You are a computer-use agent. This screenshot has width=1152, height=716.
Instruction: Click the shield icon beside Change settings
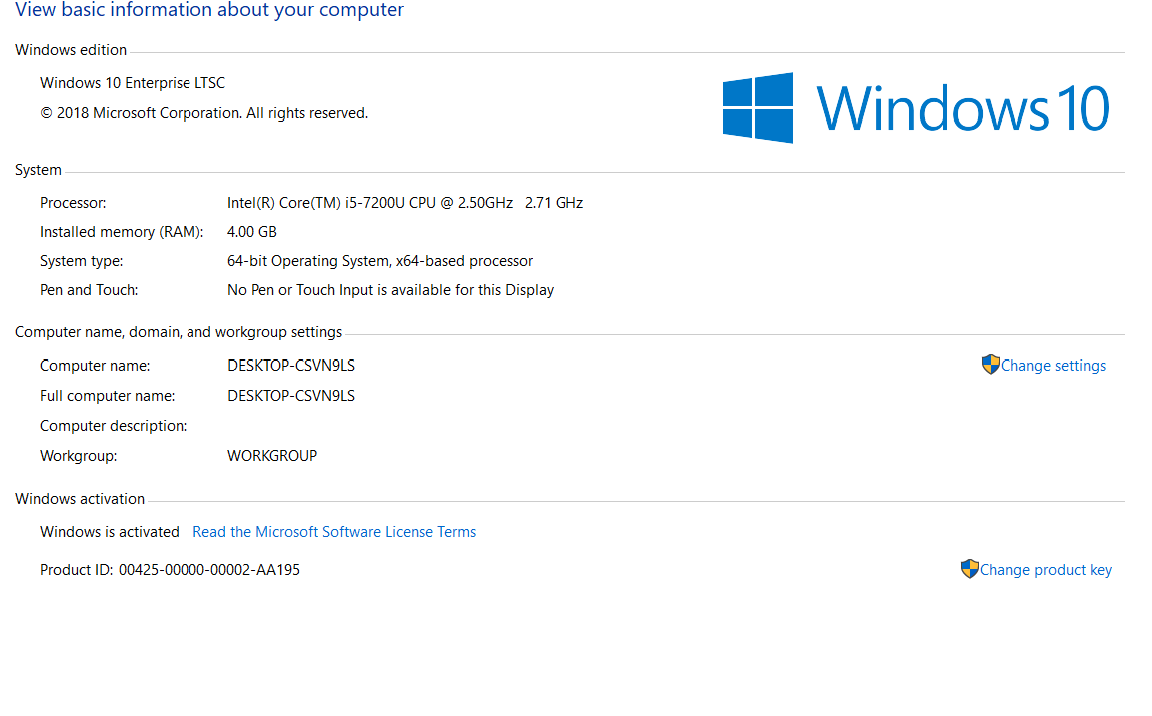[991, 365]
